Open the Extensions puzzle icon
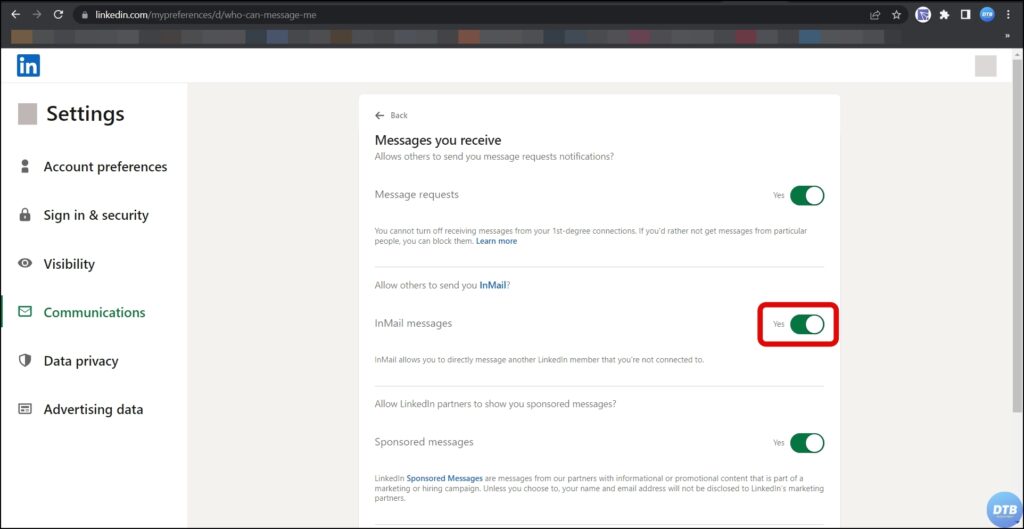 (x=944, y=15)
